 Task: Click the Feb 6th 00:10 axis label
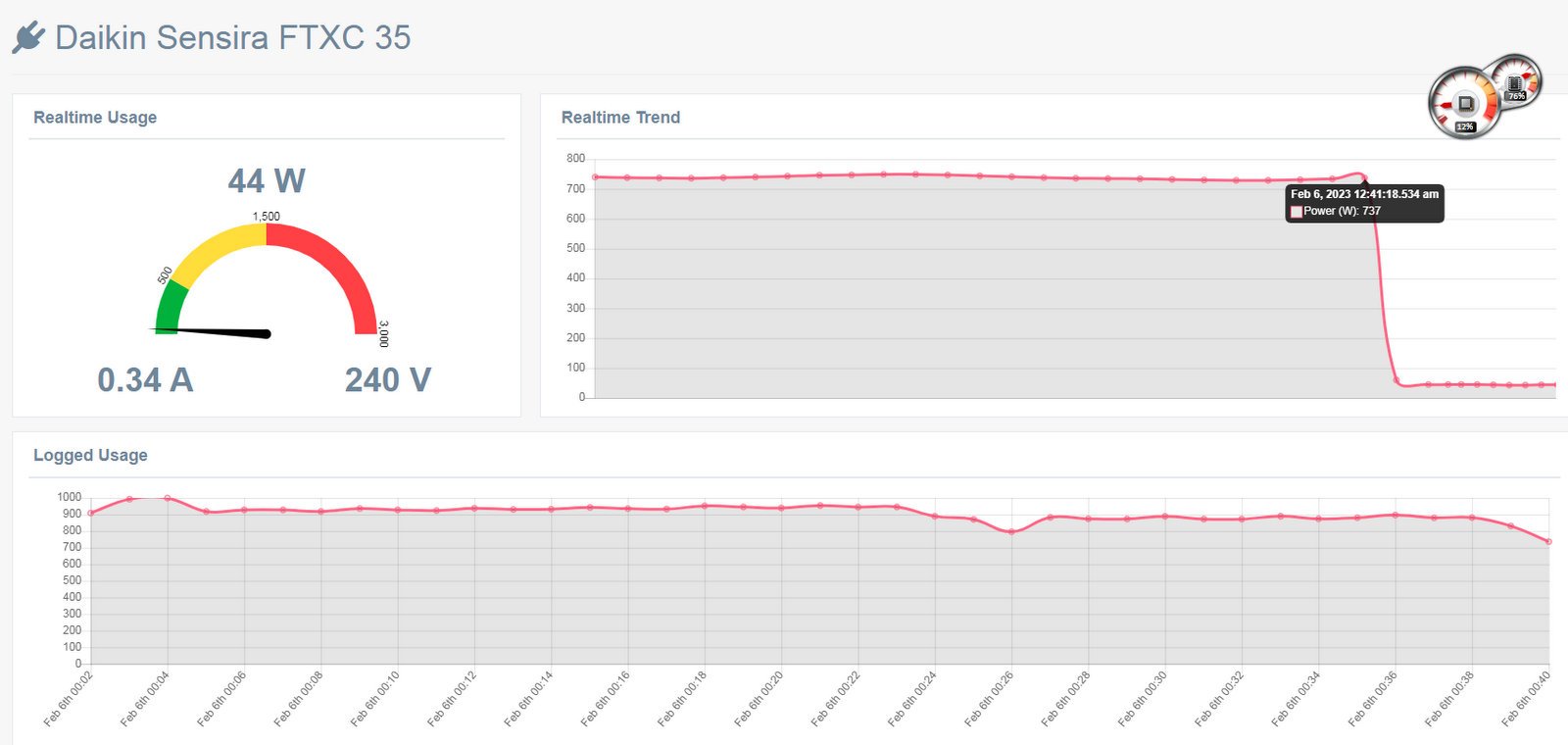click(375, 698)
